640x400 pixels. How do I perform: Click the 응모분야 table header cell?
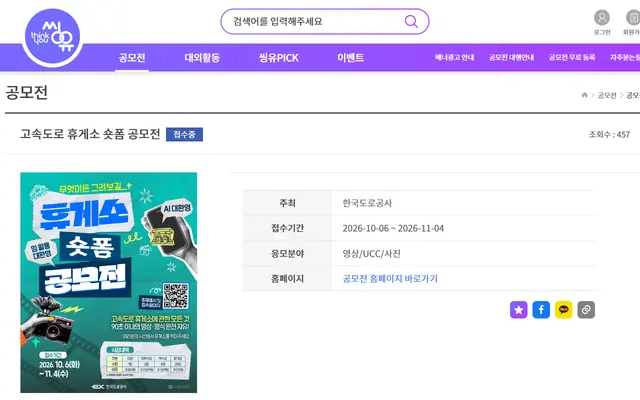[x=287, y=253]
